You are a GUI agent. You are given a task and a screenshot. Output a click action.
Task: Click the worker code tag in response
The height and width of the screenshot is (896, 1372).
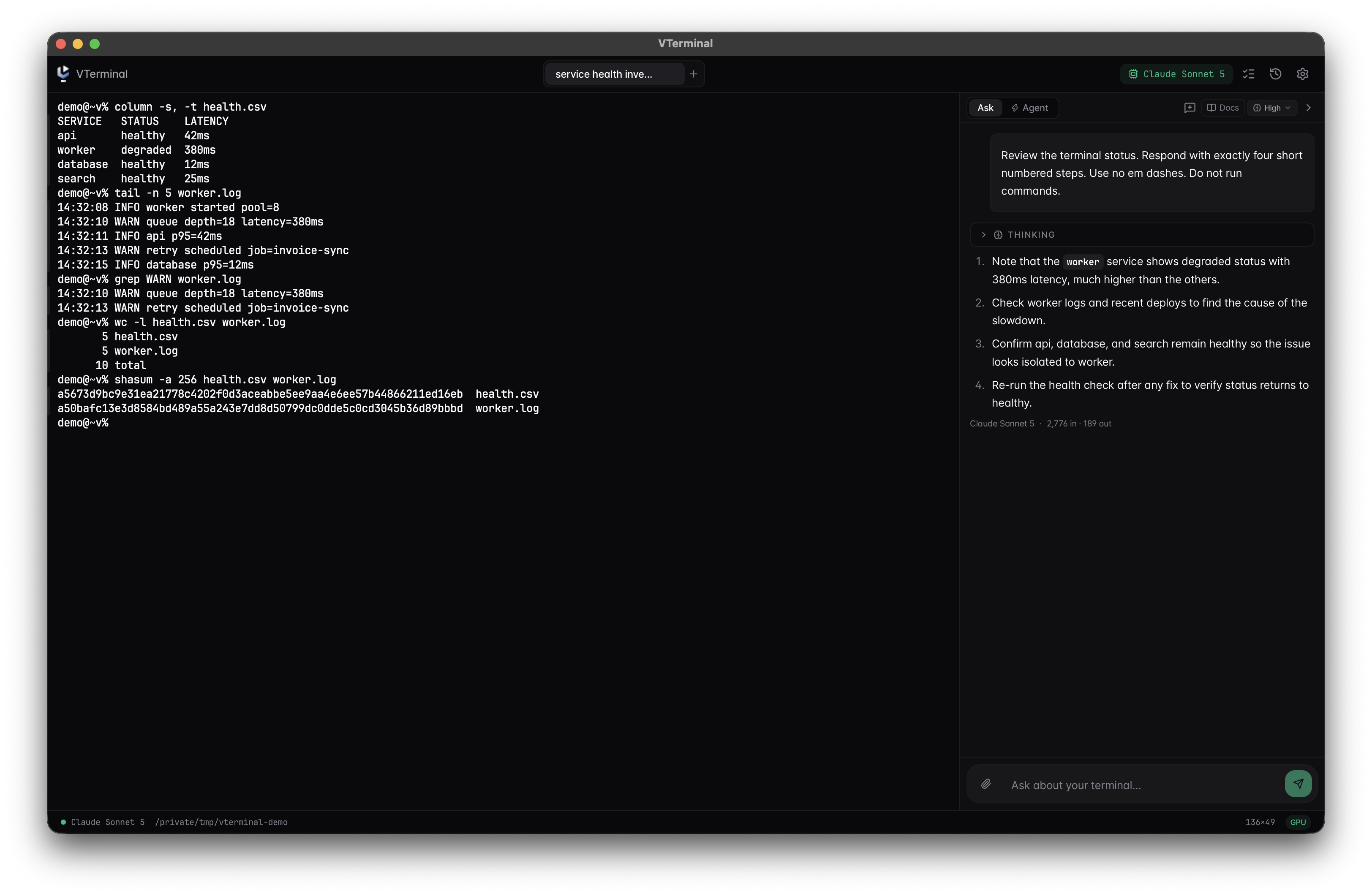pos(1083,262)
